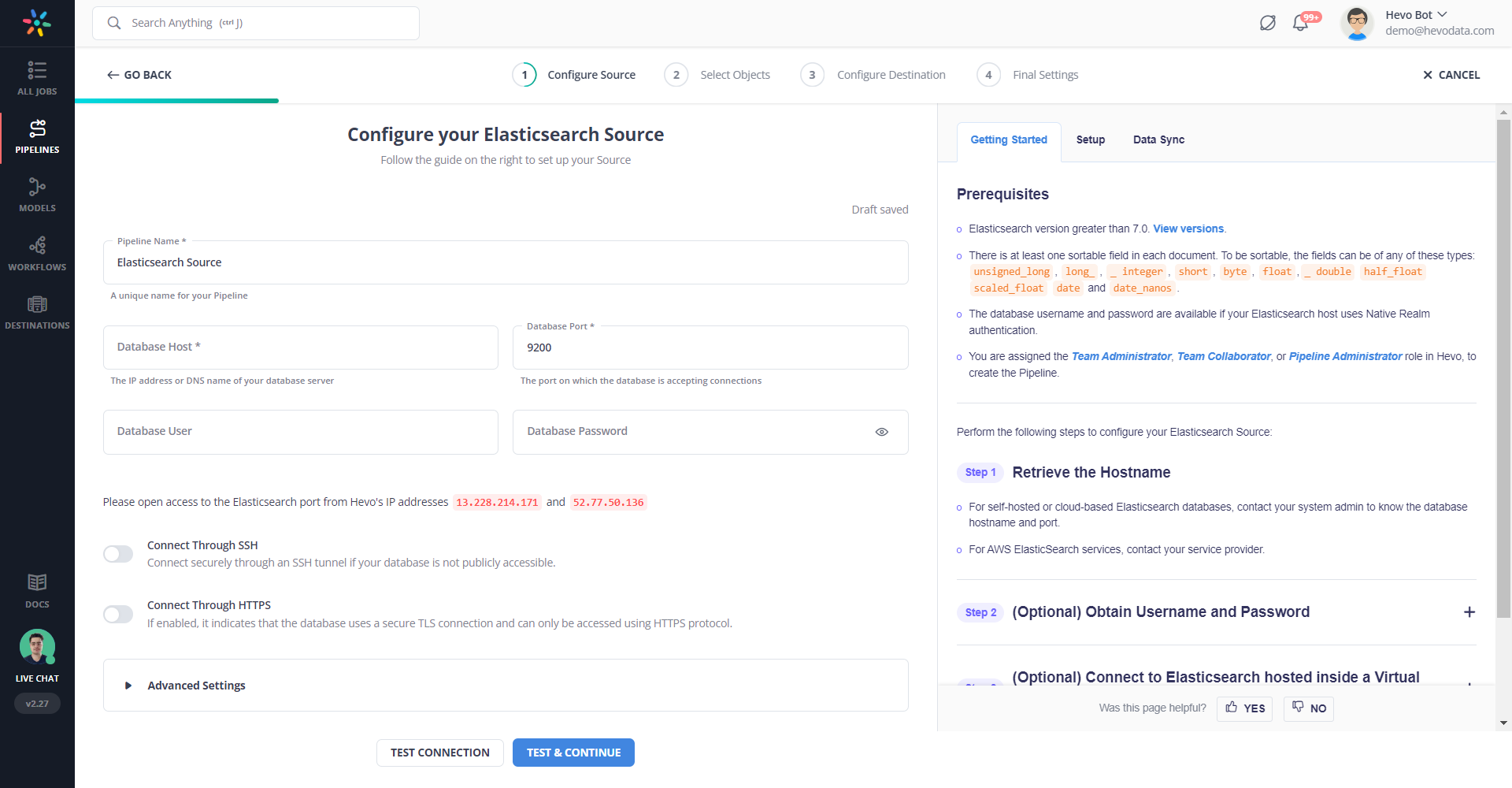Viewport: 1512px width, 788px height.
Task: Click the Pipeline Name input field
Action: 506,262
